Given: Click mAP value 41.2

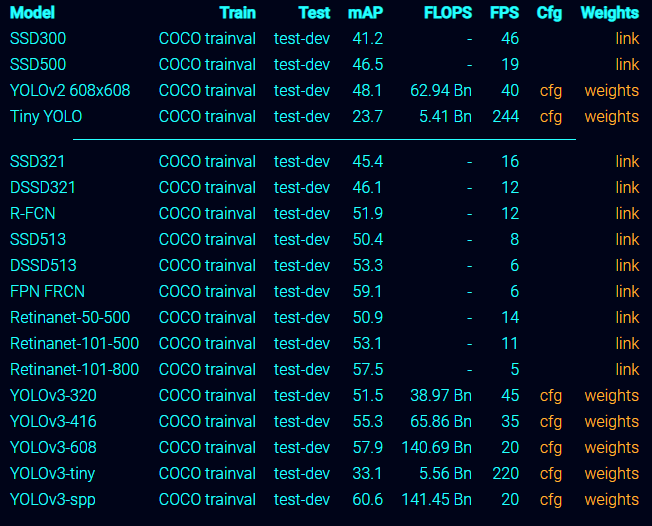Looking at the screenshot, I should [x=368, y=38].
